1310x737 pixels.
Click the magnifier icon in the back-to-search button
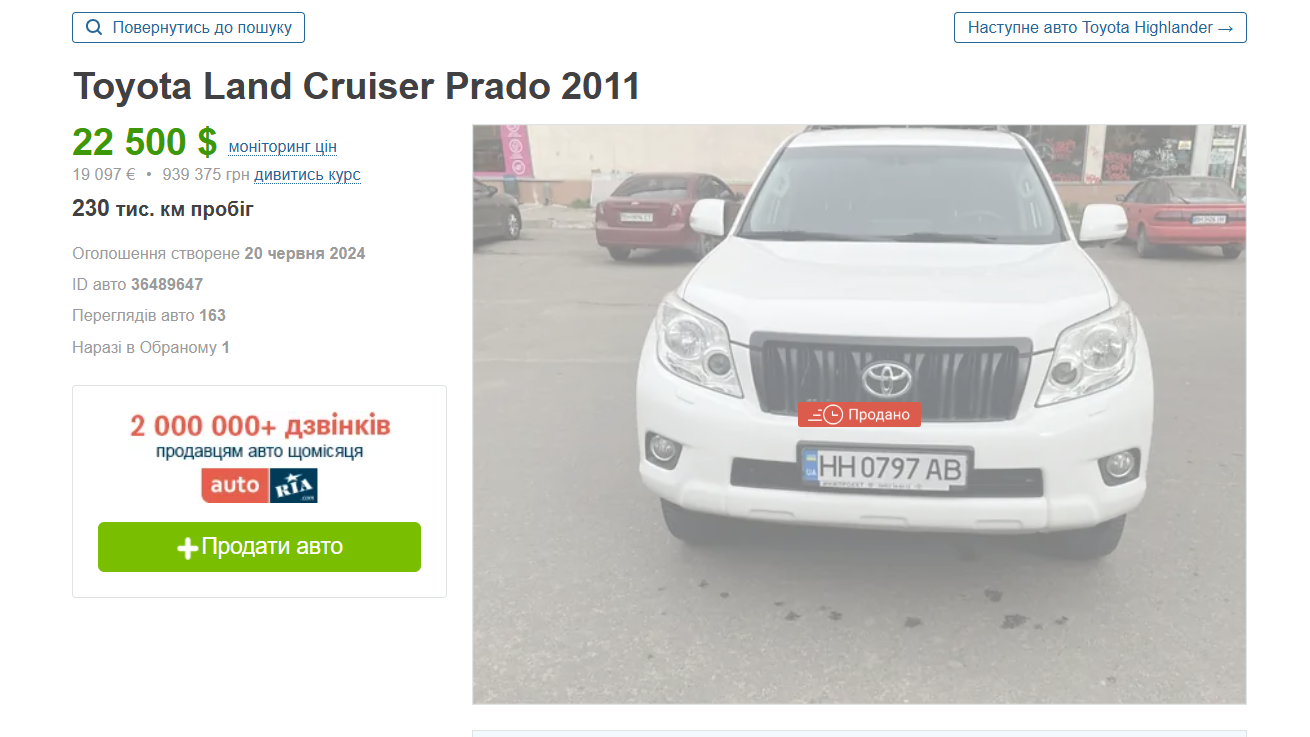pos(95,28)
